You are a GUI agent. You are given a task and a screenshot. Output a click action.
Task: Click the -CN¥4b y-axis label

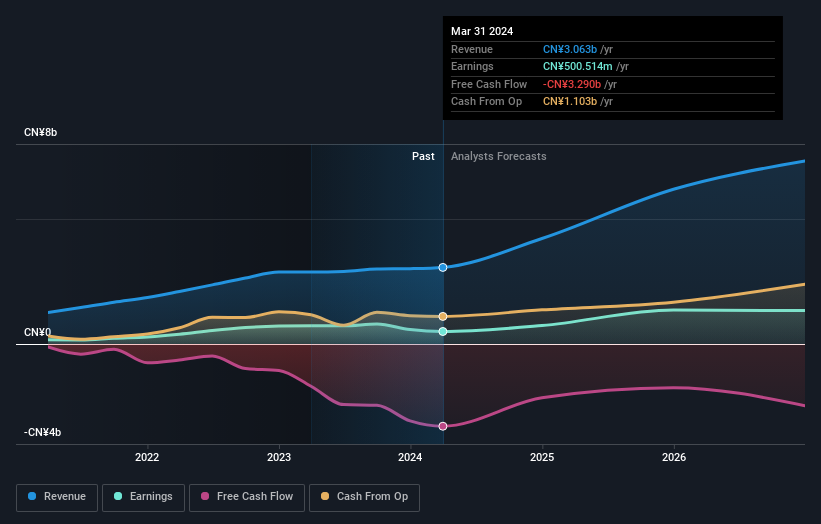[x=42, y=432]
